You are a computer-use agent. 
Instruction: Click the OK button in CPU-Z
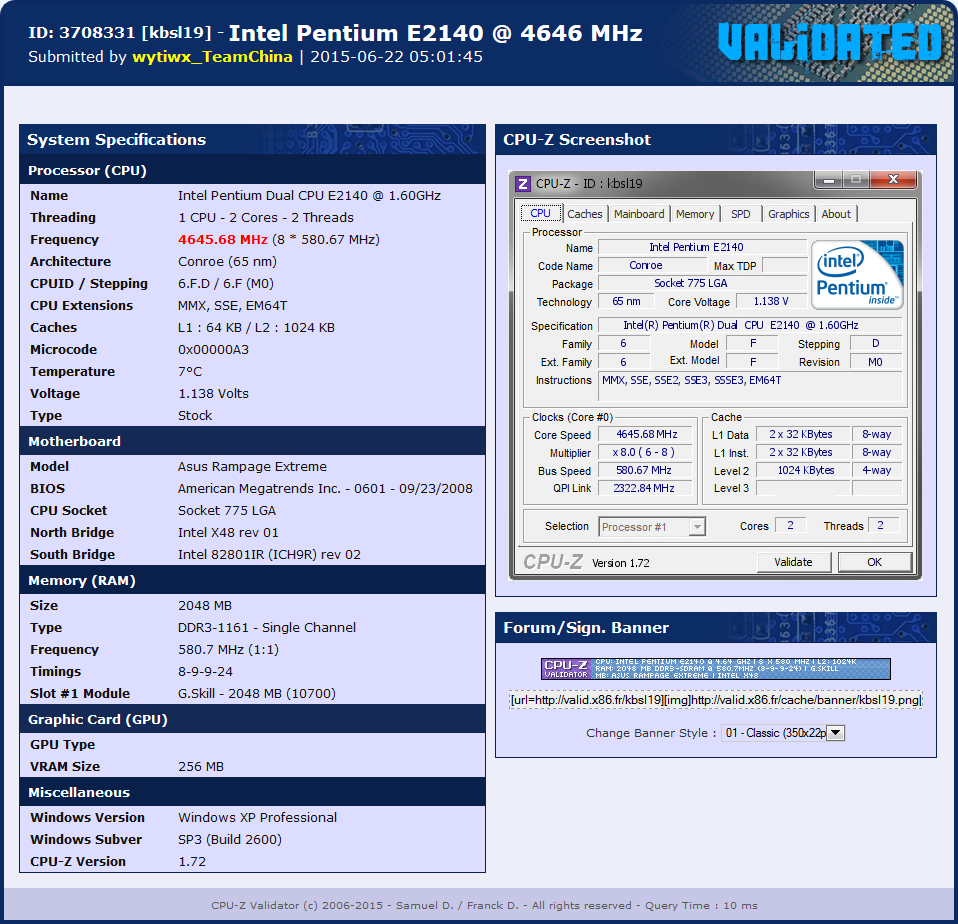click(874, 562)
